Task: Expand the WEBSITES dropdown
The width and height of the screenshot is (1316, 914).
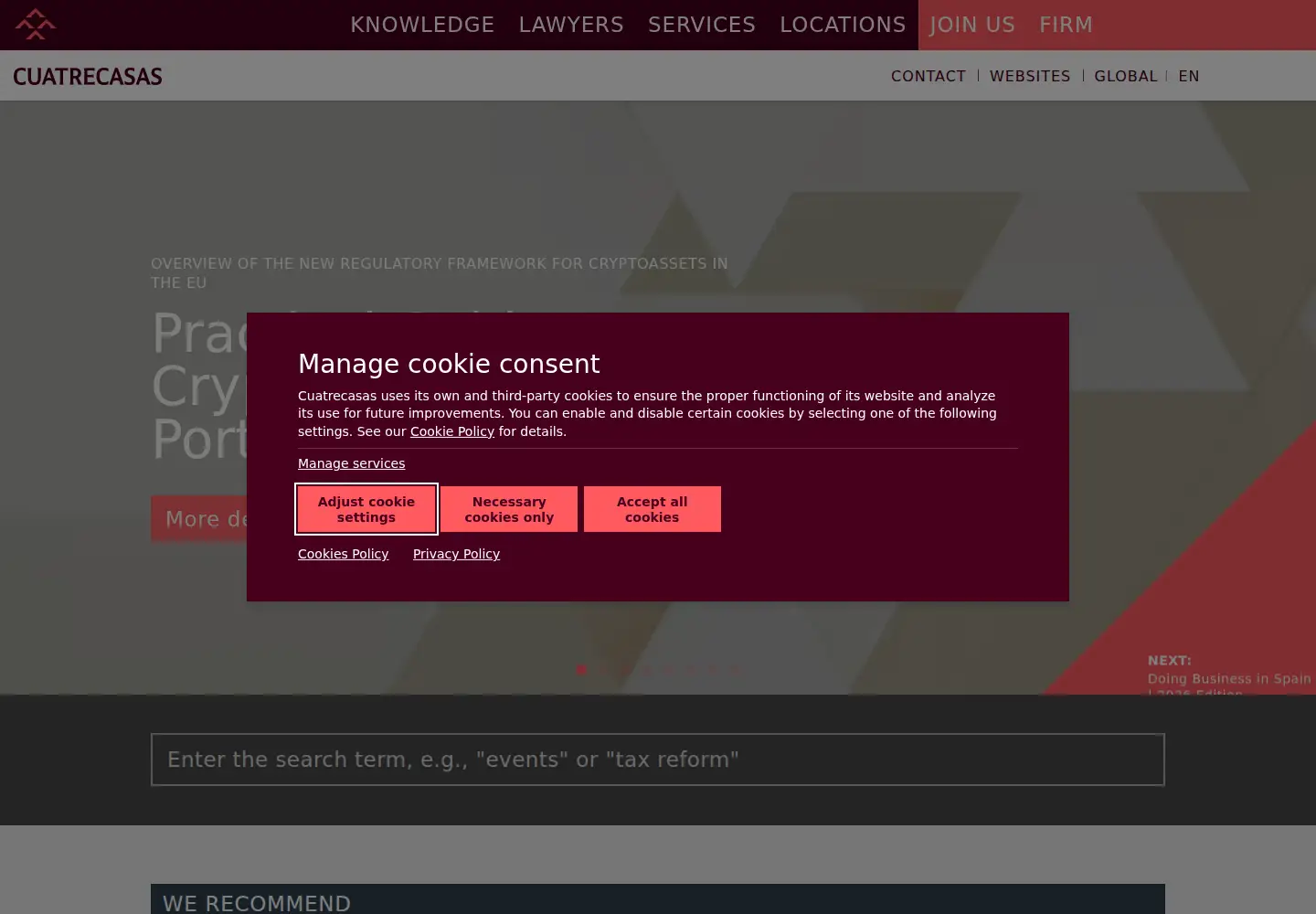Action: click(1030, 76)
